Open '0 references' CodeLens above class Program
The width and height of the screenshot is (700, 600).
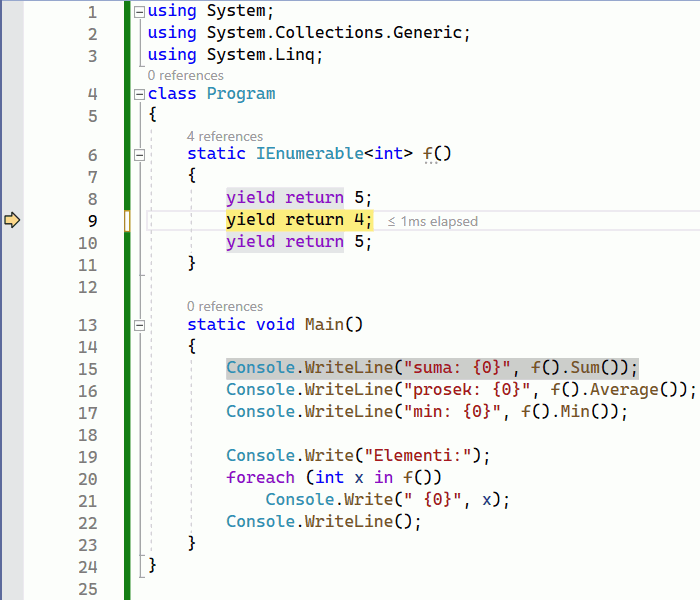pyautogui.click(x=185, y=75)
